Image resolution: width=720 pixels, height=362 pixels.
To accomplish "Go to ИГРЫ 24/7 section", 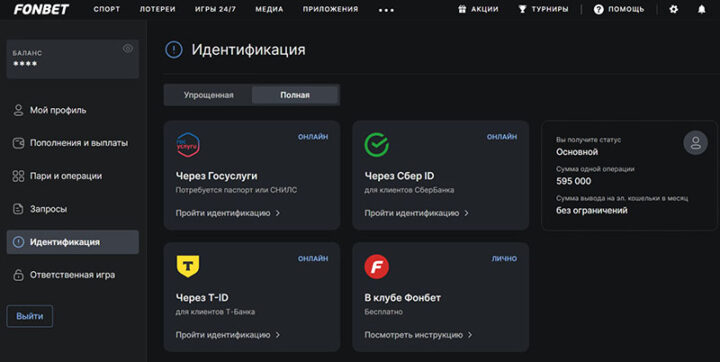I will click(215, 9).
